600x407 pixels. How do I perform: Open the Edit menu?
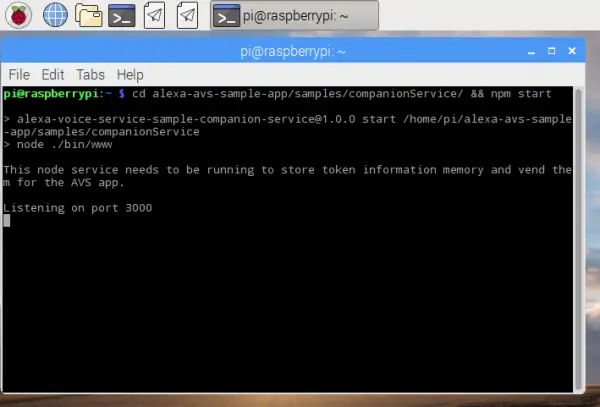[x=53, y=75]
